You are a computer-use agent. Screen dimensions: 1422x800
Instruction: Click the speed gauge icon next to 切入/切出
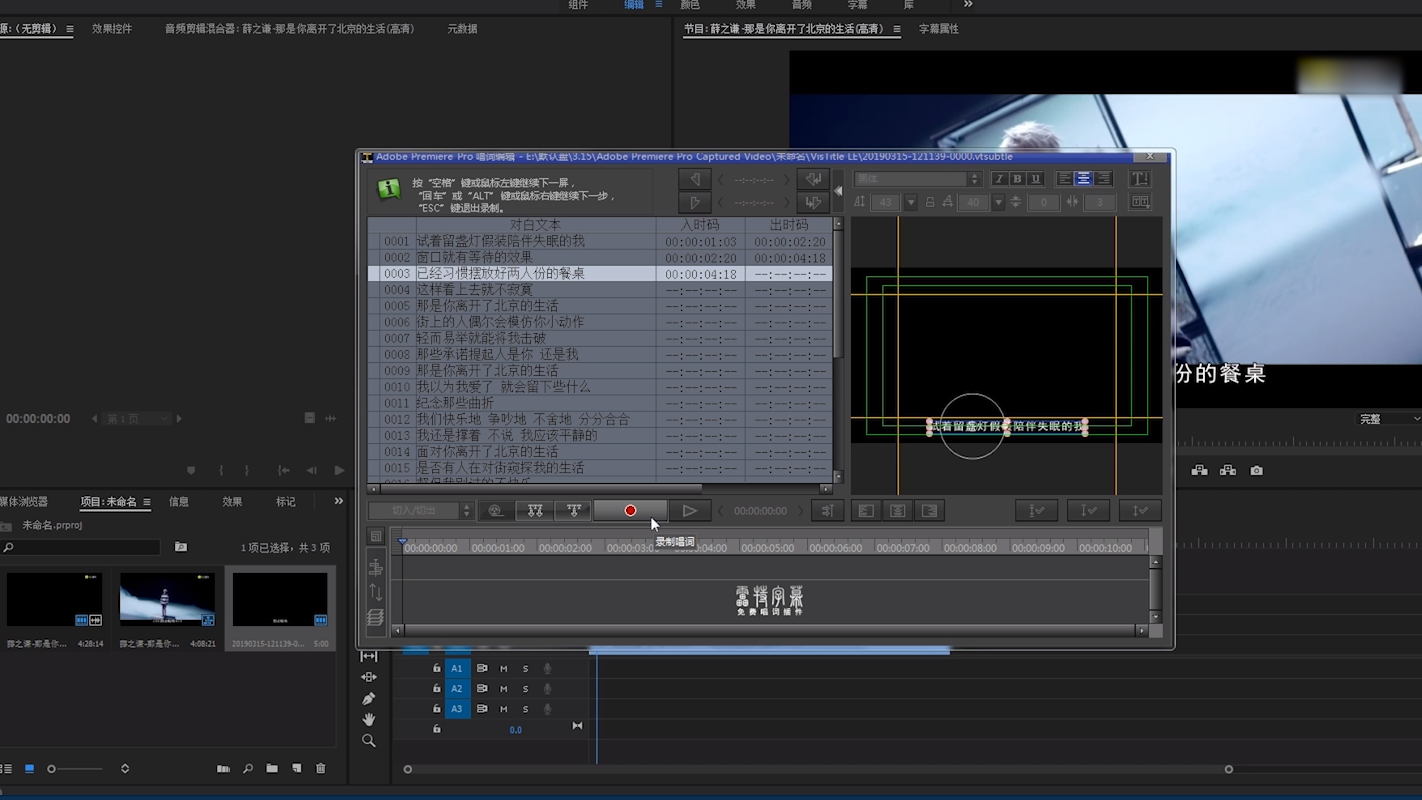(x=495, y=511)
